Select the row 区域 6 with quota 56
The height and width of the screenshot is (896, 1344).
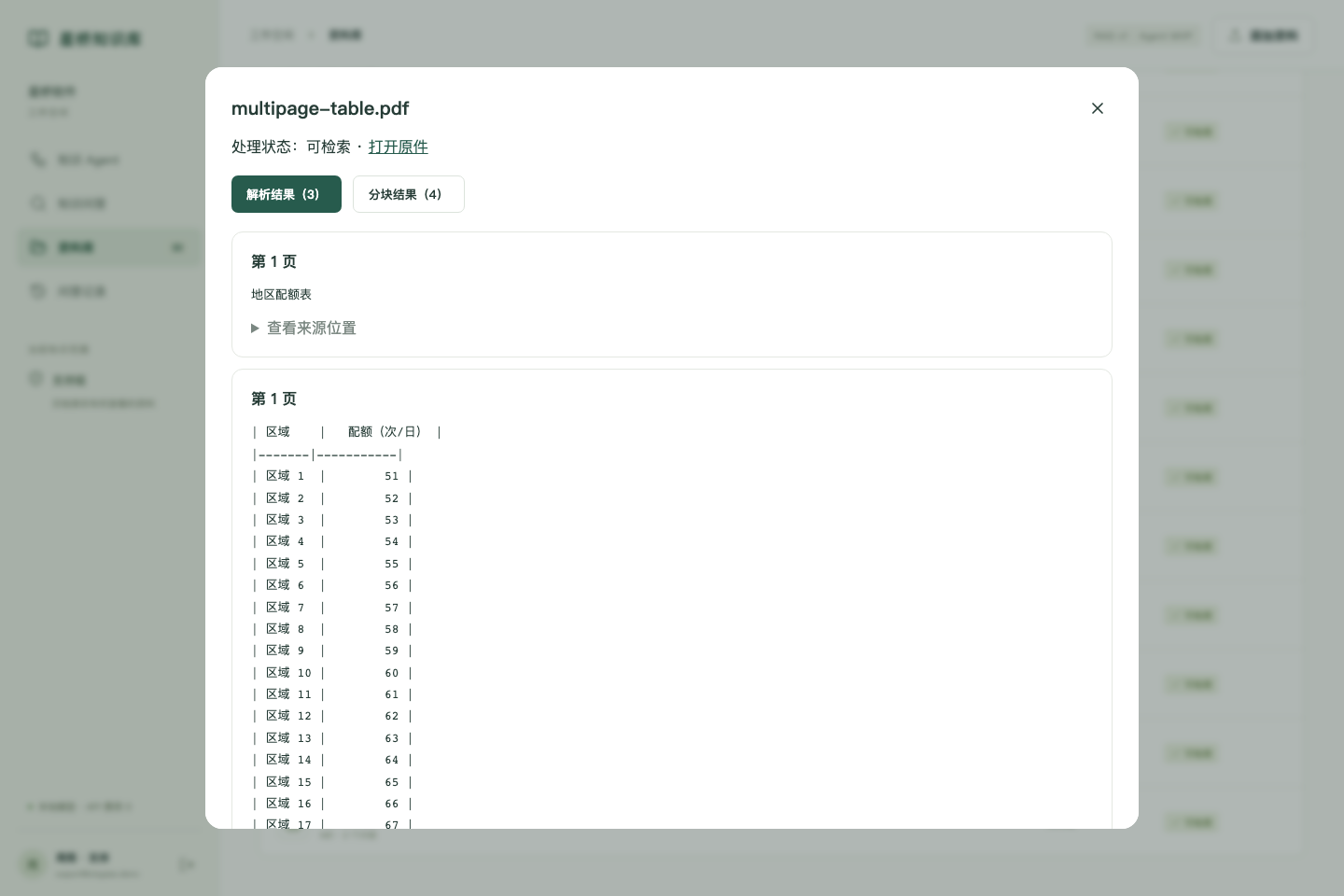click(x=332, y=585)
